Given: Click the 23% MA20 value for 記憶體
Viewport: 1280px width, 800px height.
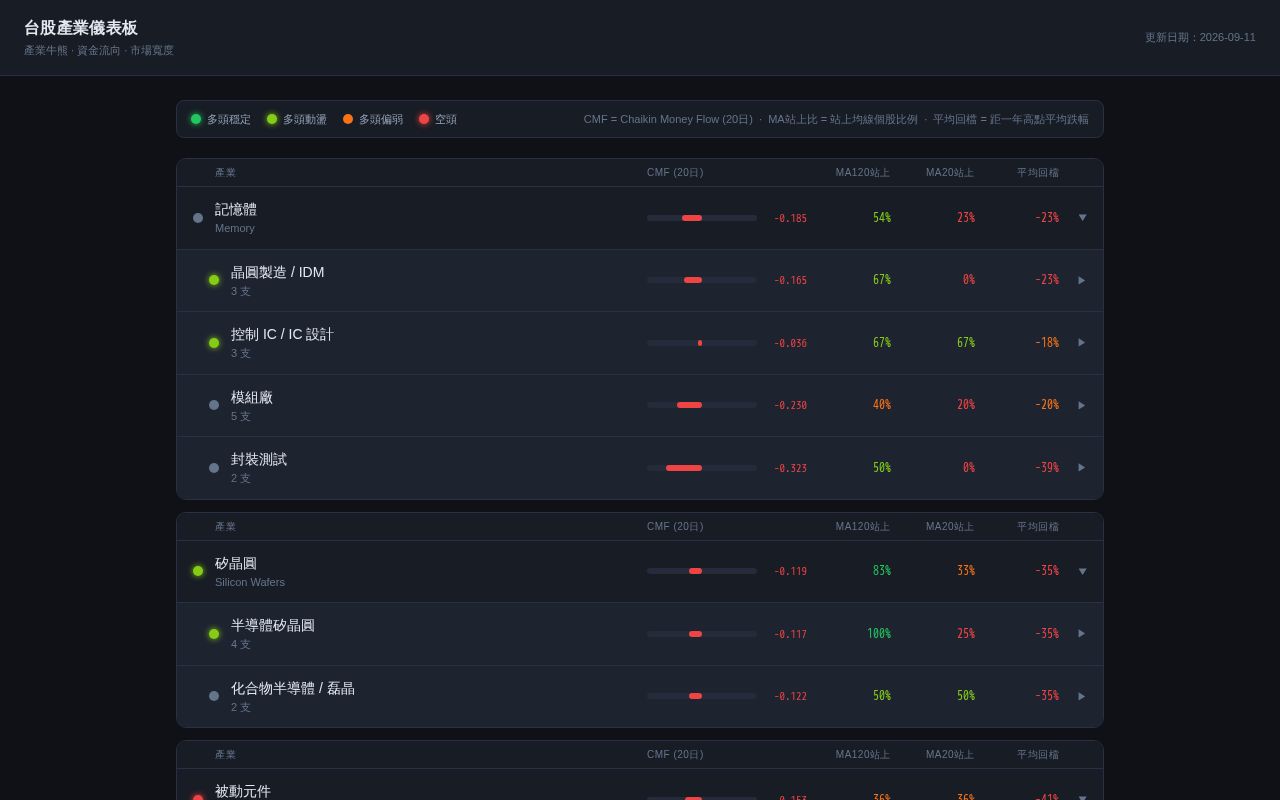Looking at the screenshot, I should point(966,218).
